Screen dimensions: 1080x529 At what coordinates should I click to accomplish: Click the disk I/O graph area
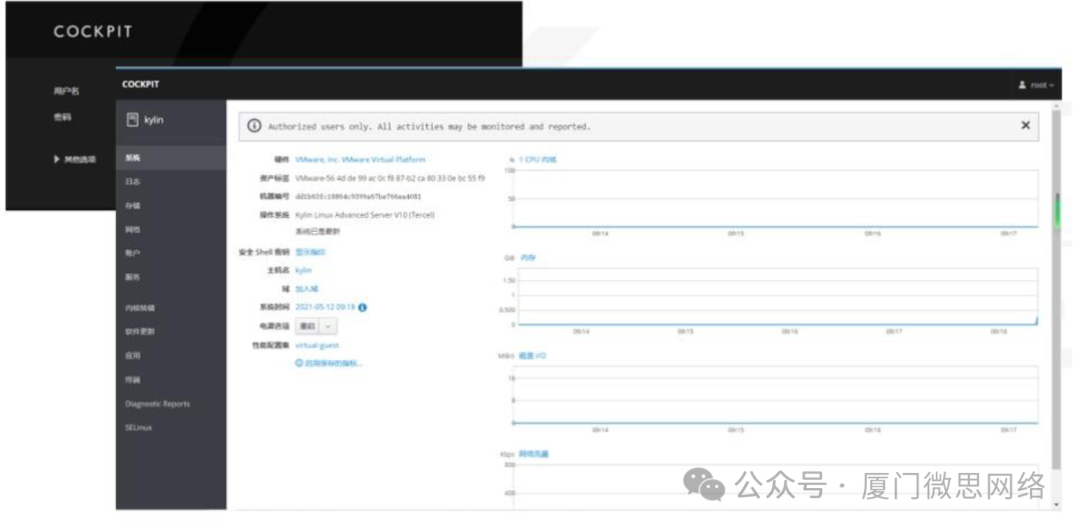tap(778, 395)
